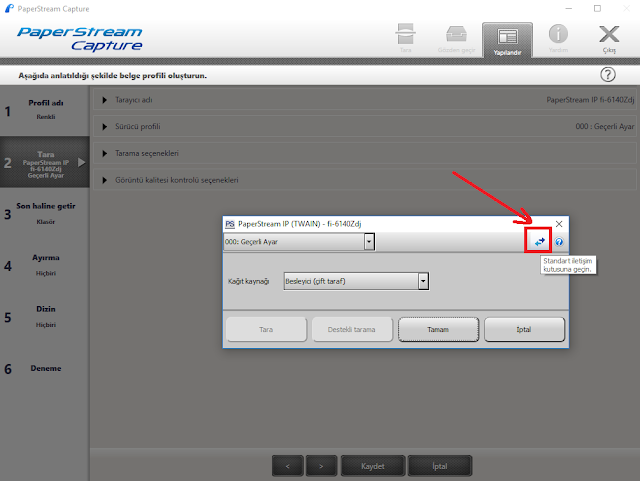Switch to standard dialog with blue arrows icon

pos(539,242)
